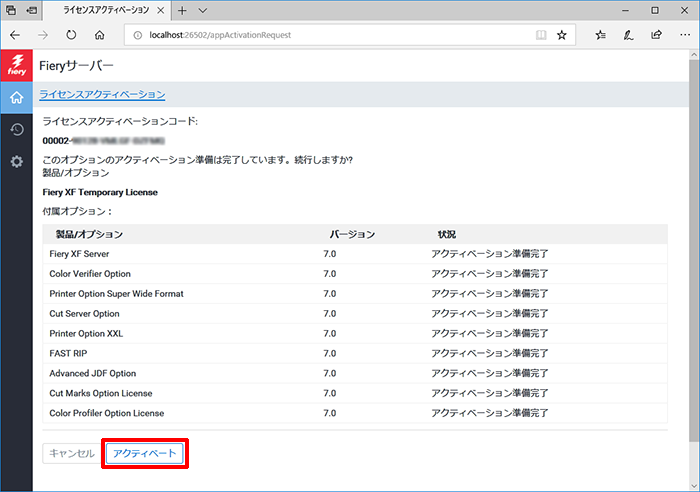Open a new tab with plus button

coord(182,10)
